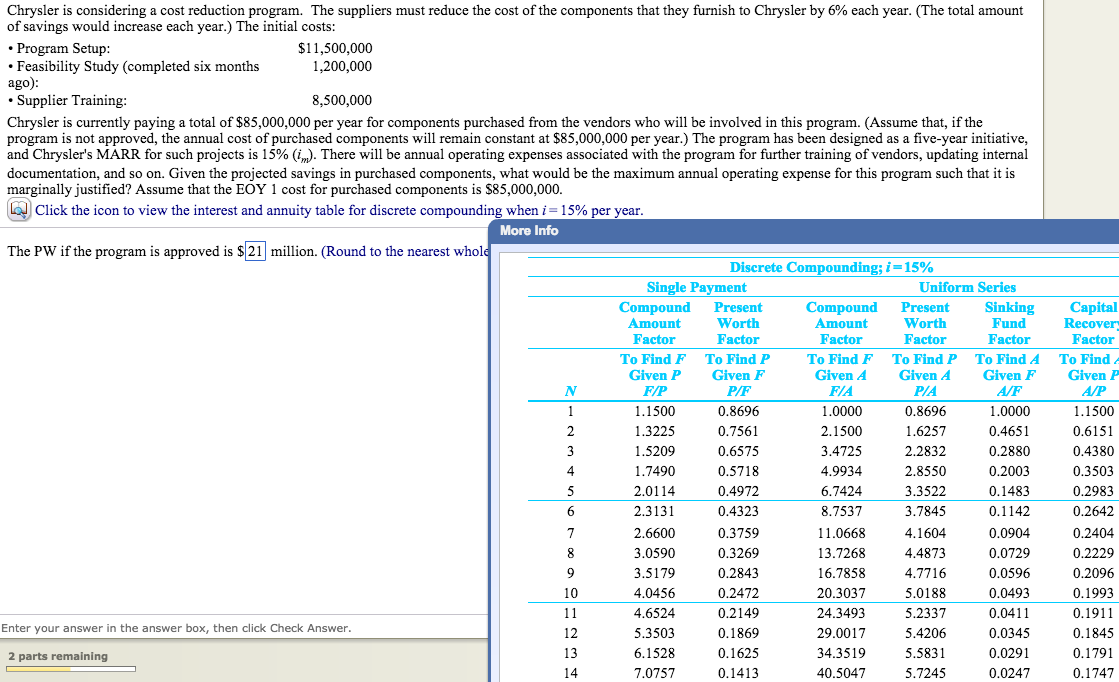The height and width of the screenshot is (682, 1119).
Task: Select the F/P value 7.0757 in row 14
Action: tap(654, 673)
